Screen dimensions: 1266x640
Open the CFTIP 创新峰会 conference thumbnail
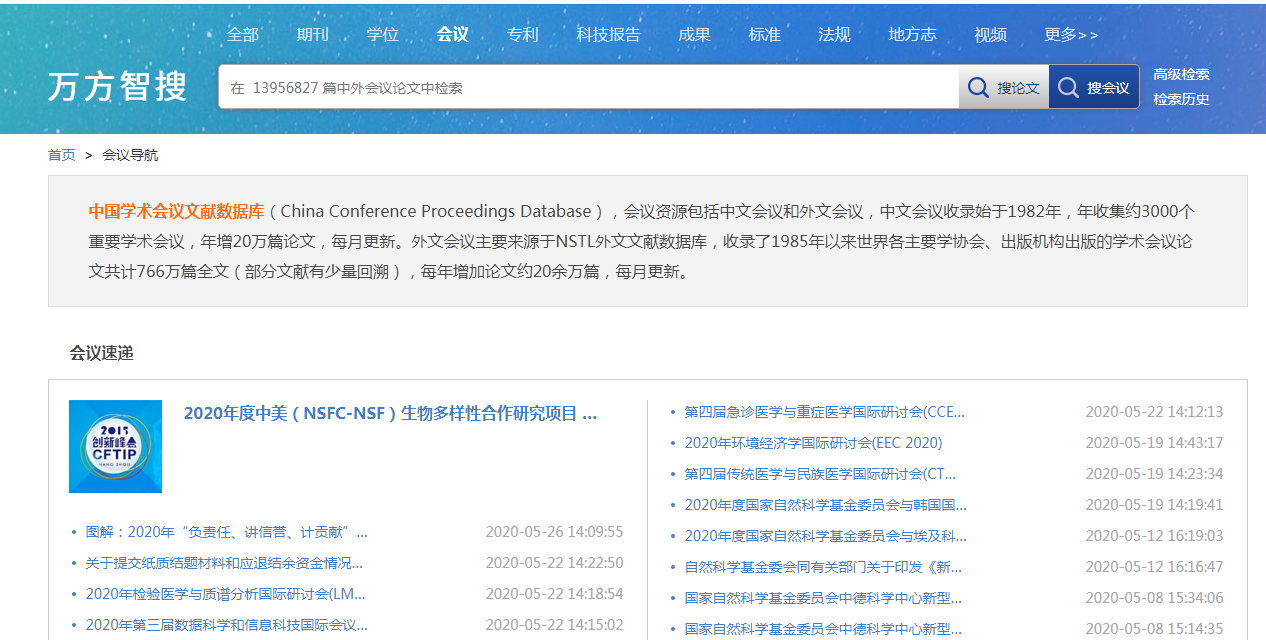tap(115, 446)
